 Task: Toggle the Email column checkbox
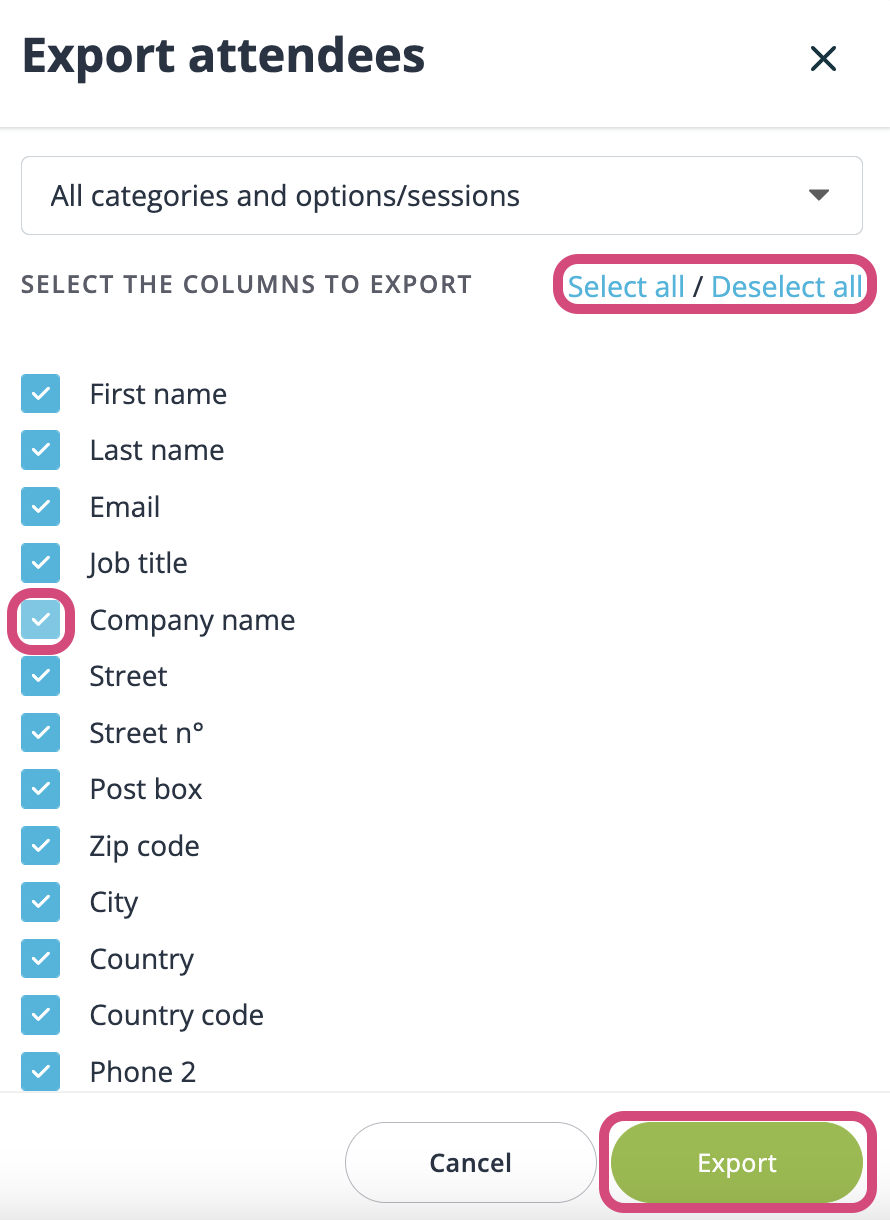tap(40, 506)
